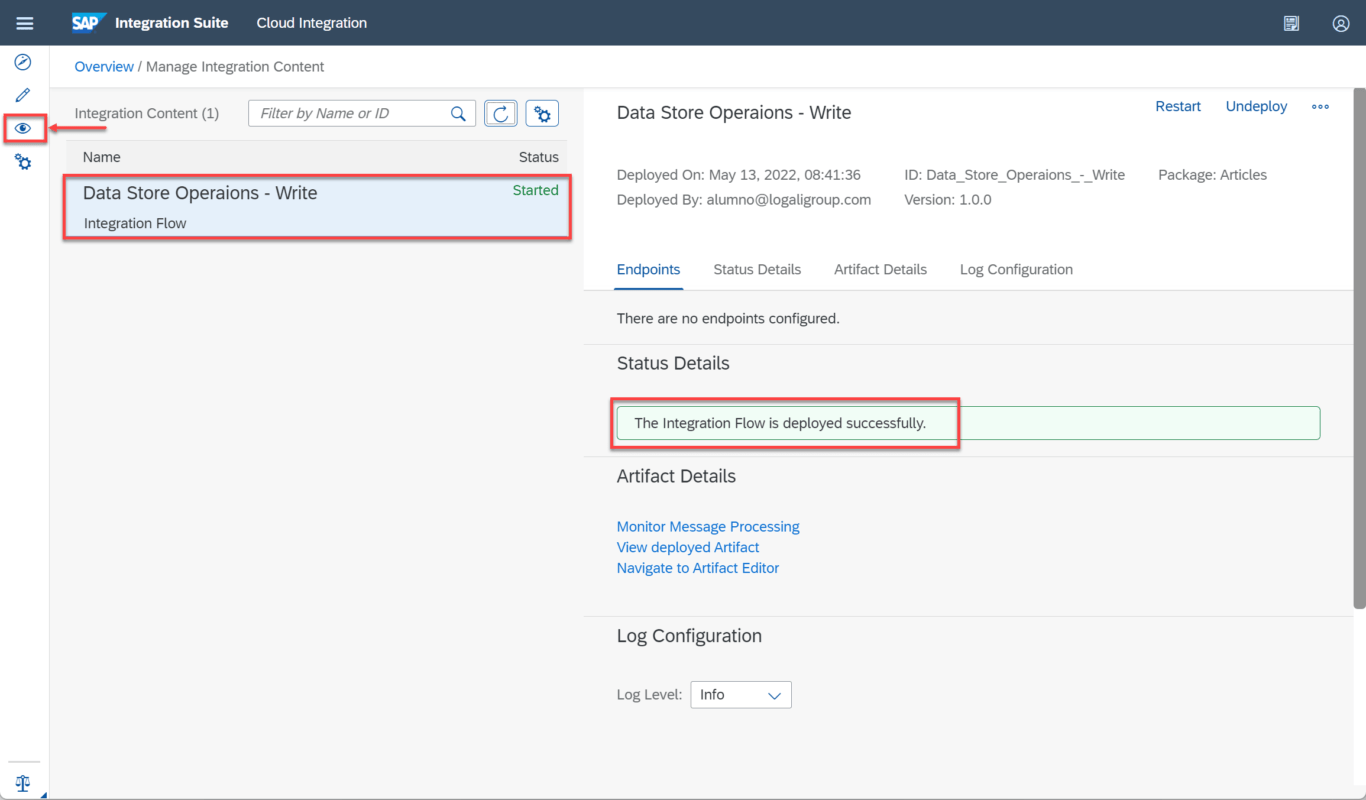Click the Package: Articles text
The image size is (1366, 800).
[1212, 175]
